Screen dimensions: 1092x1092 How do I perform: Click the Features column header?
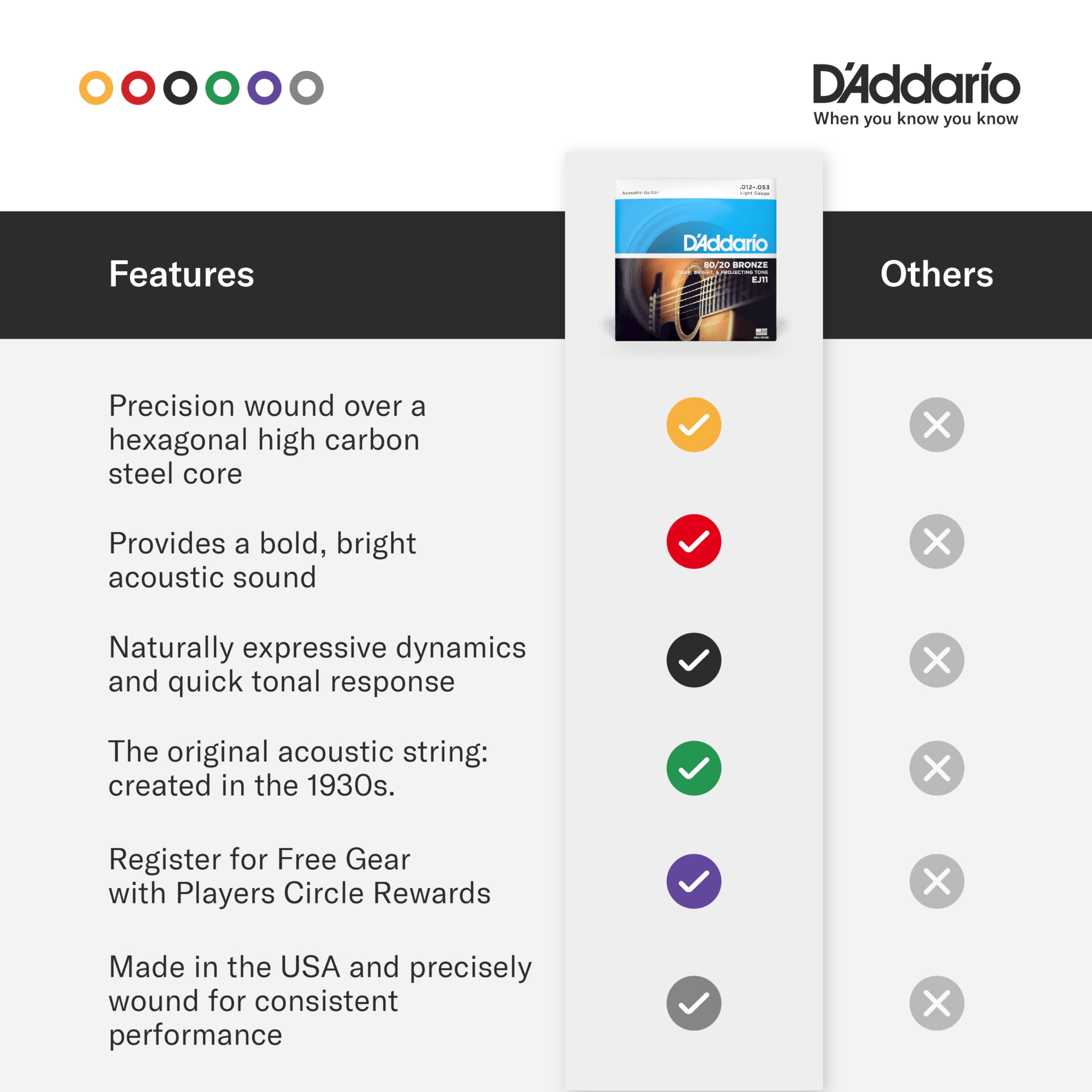[x=181, y=275]
